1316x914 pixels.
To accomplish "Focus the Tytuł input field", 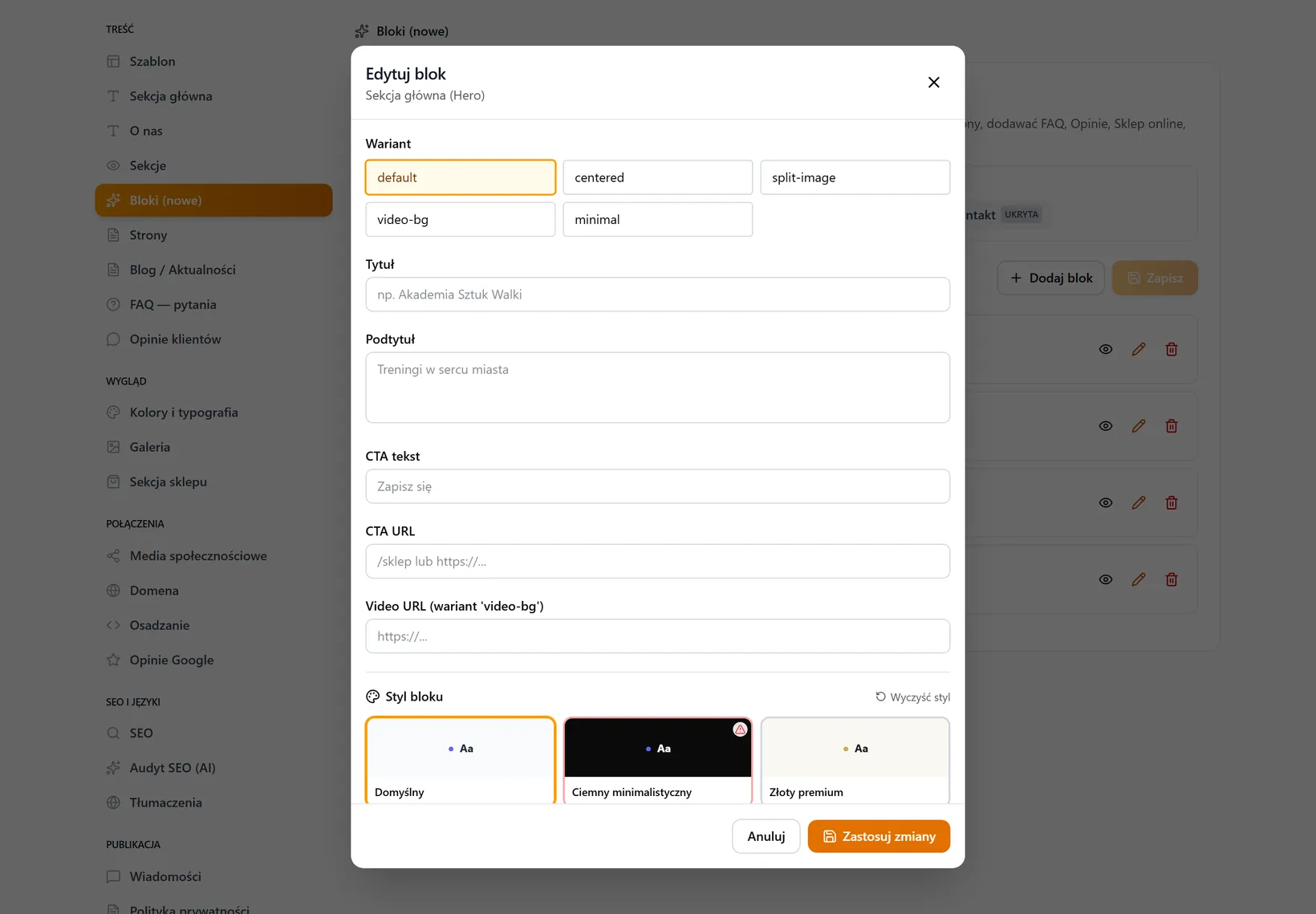I will [658, 295].
